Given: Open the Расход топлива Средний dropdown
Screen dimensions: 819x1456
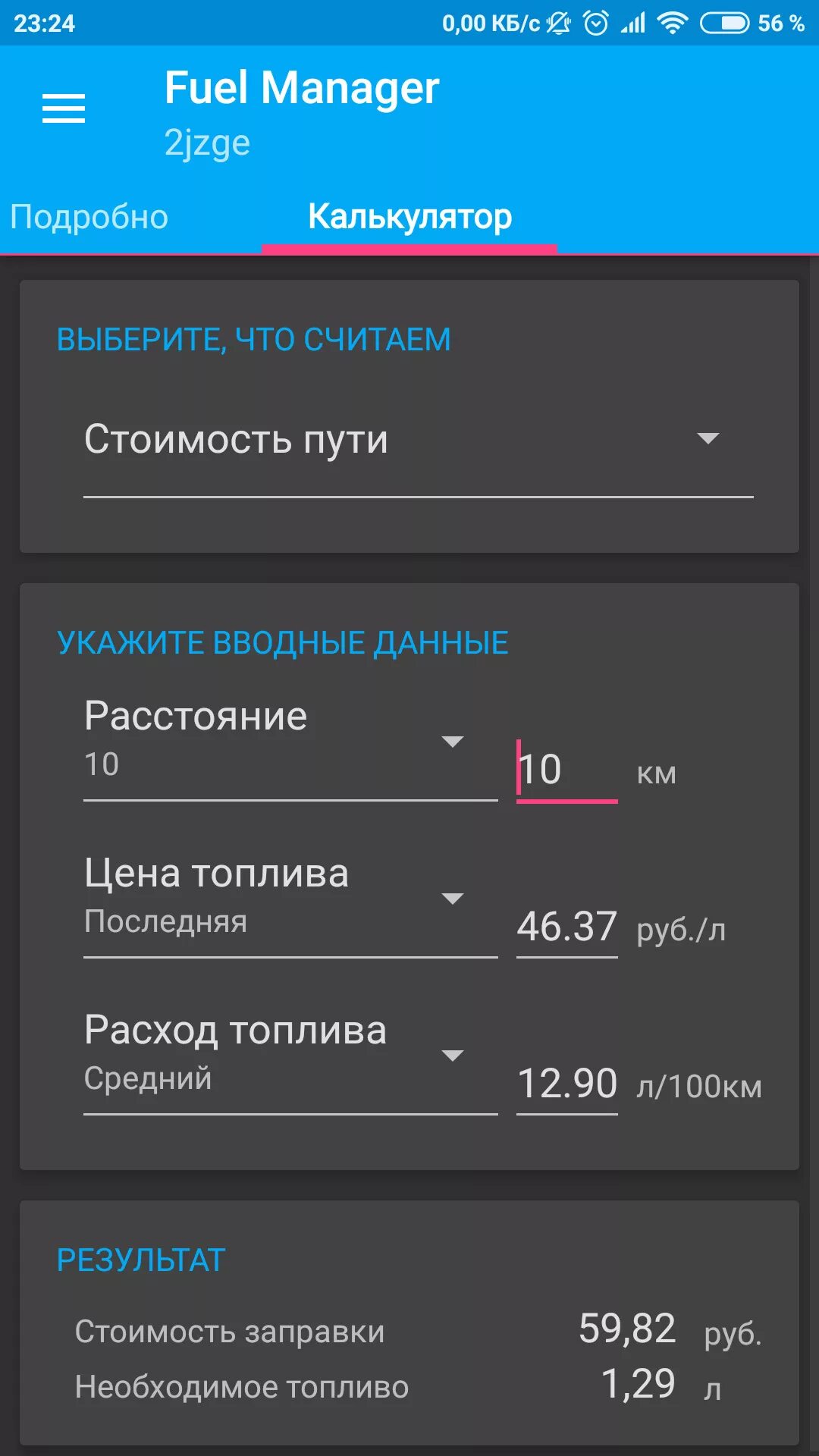Looking at the screenshot, I should point(290,1057).
